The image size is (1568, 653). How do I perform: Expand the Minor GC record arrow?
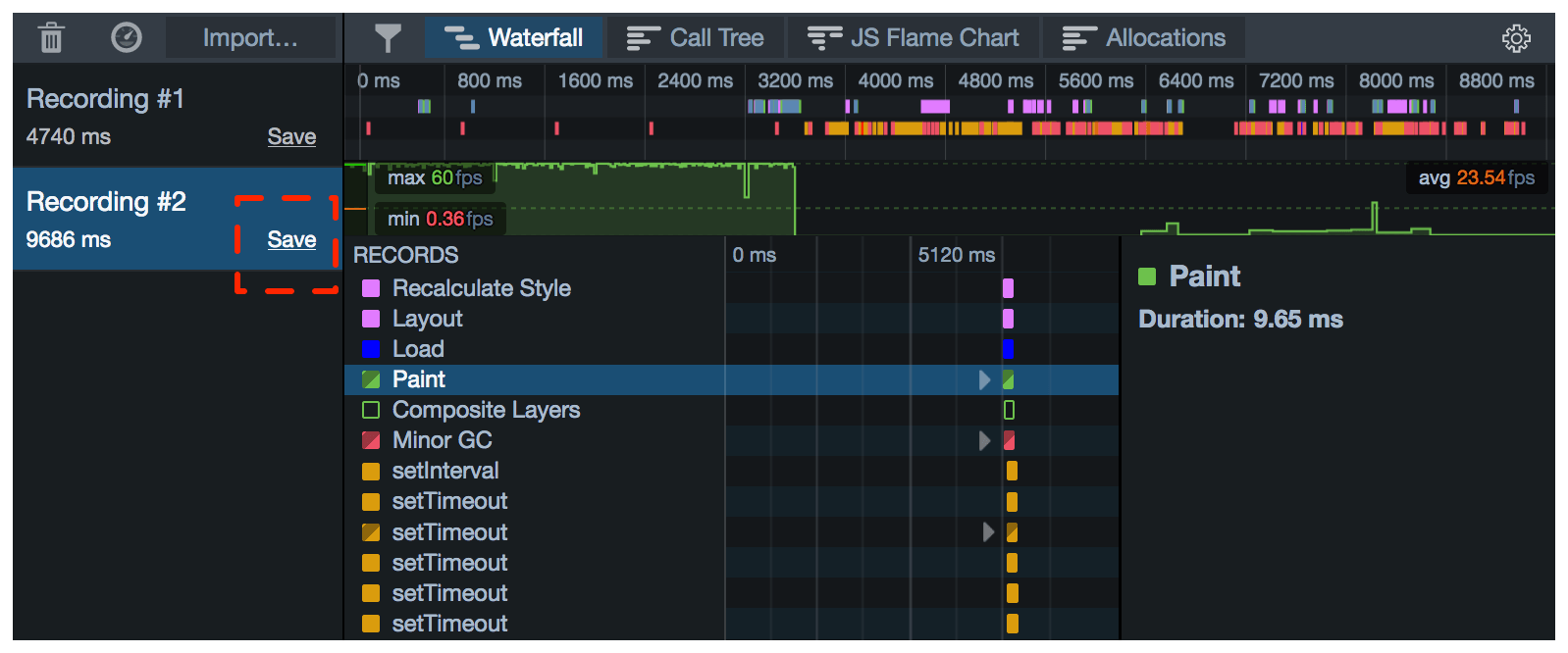point(984,441)
